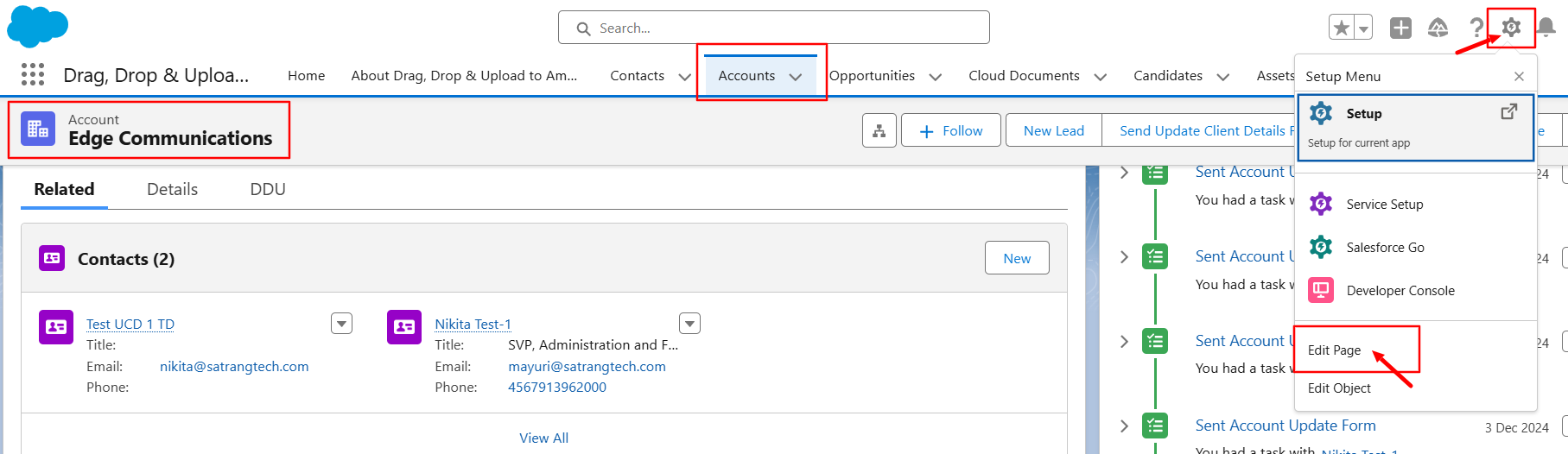Open actions menu for Test UCD 1 TD

342,323
